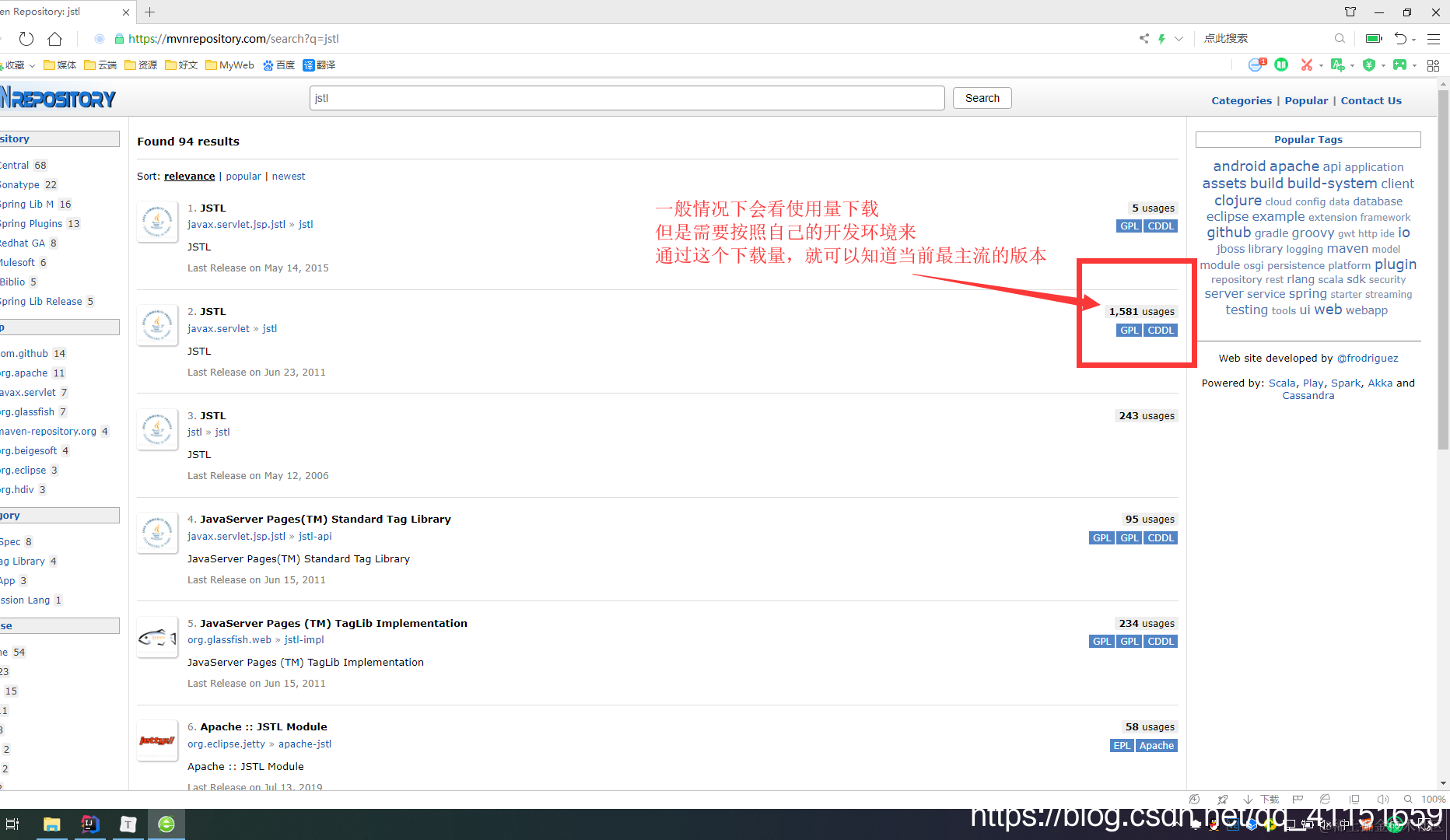Filter by org.glassfish group
Viewport: 1450px width, 840px height.
click(27, 411)
